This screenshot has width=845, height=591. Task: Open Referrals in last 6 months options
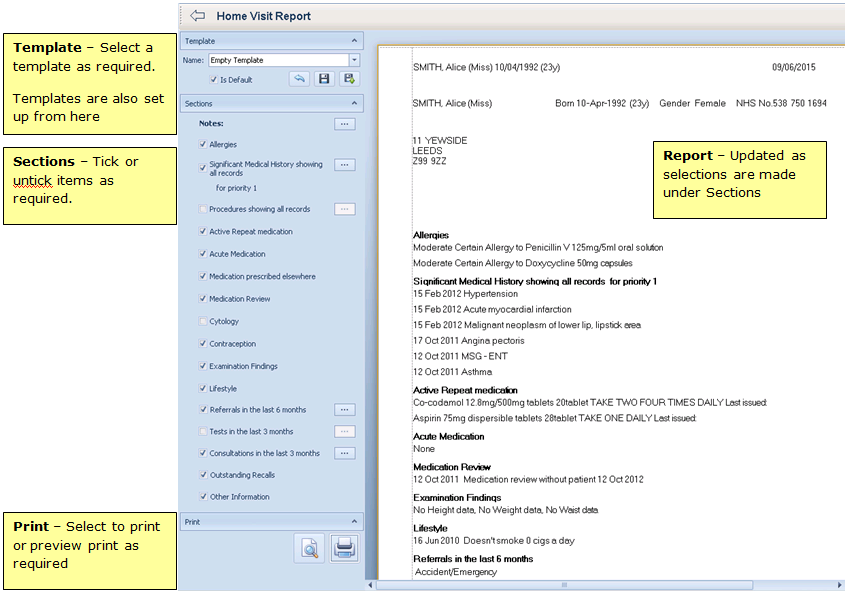point(344,410)
